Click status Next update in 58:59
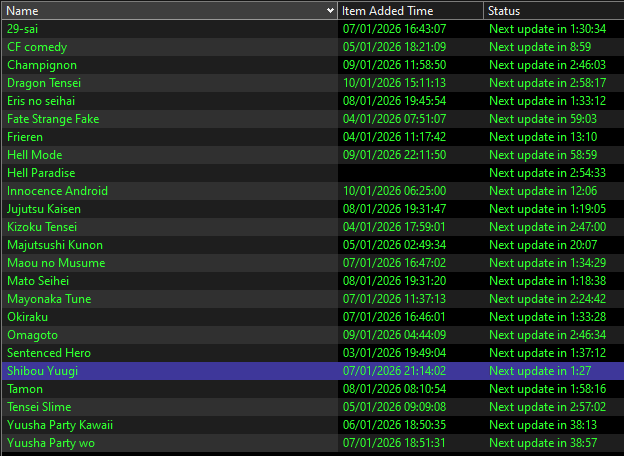Viewport: 624px width, 456px height. tap(543, 155)
